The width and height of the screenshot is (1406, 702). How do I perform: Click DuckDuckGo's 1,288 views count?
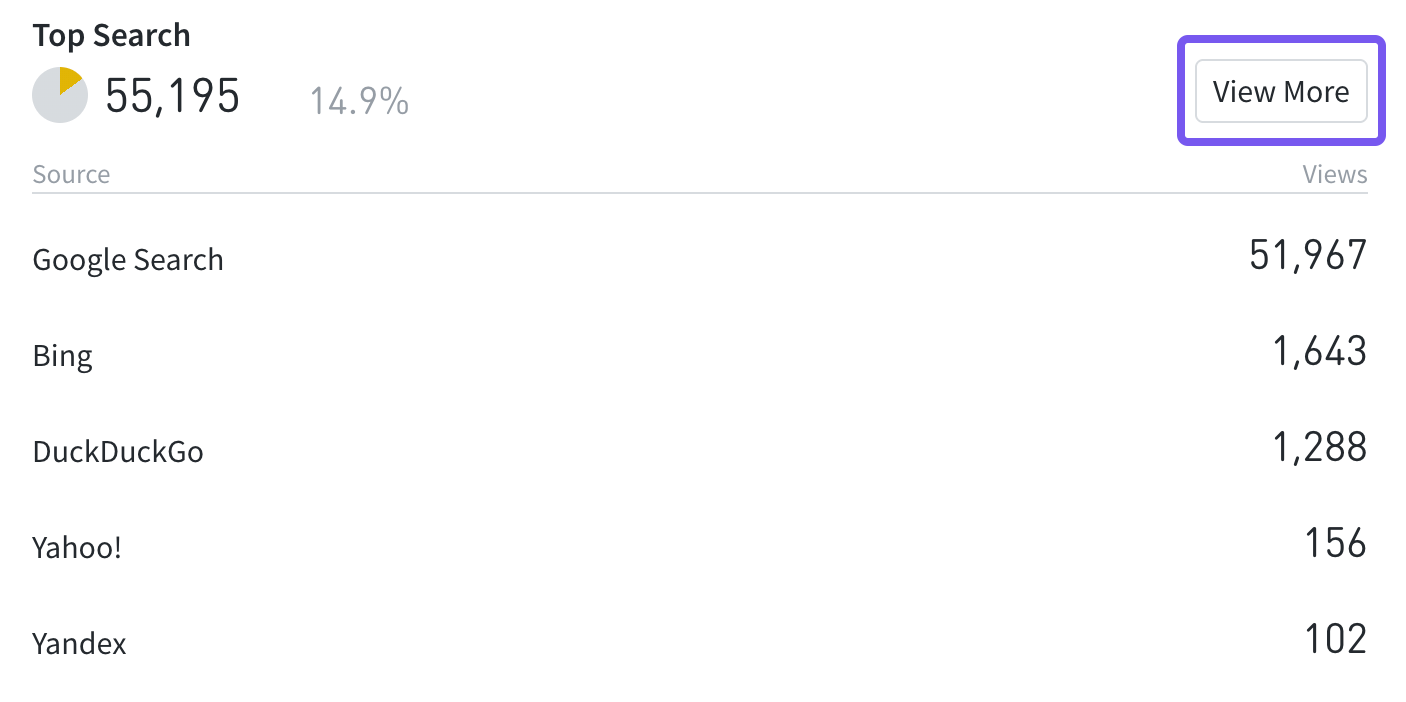coord(1319,448)
